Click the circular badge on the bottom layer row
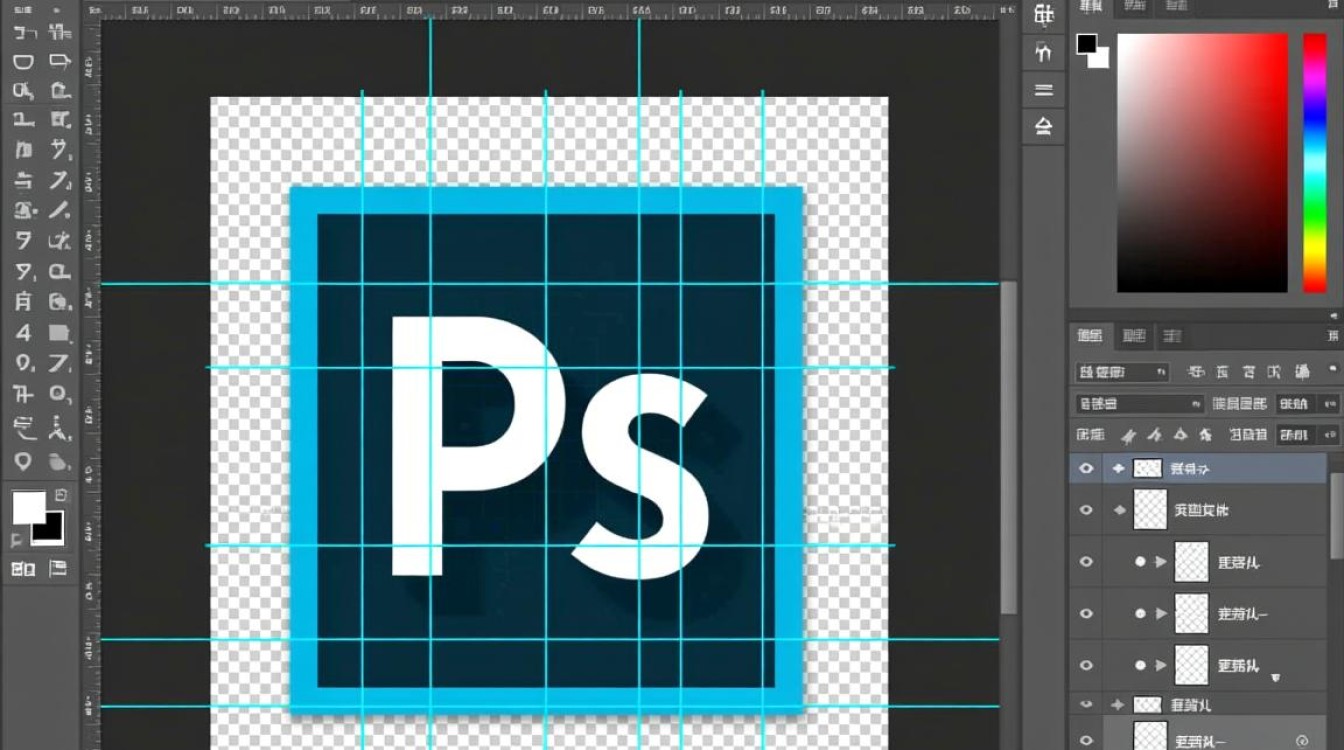Screen dimensions: 1344x750 coord(1302,741)
